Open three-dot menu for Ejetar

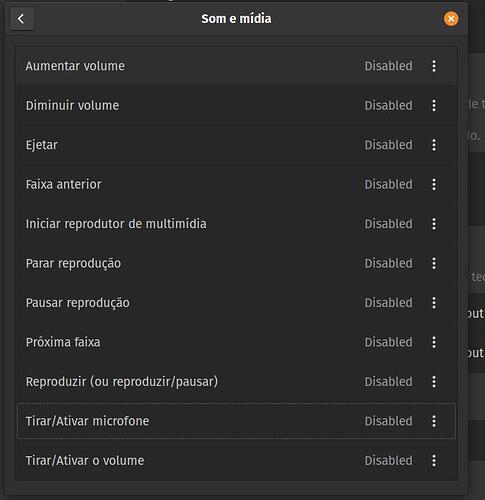point(434,145)
